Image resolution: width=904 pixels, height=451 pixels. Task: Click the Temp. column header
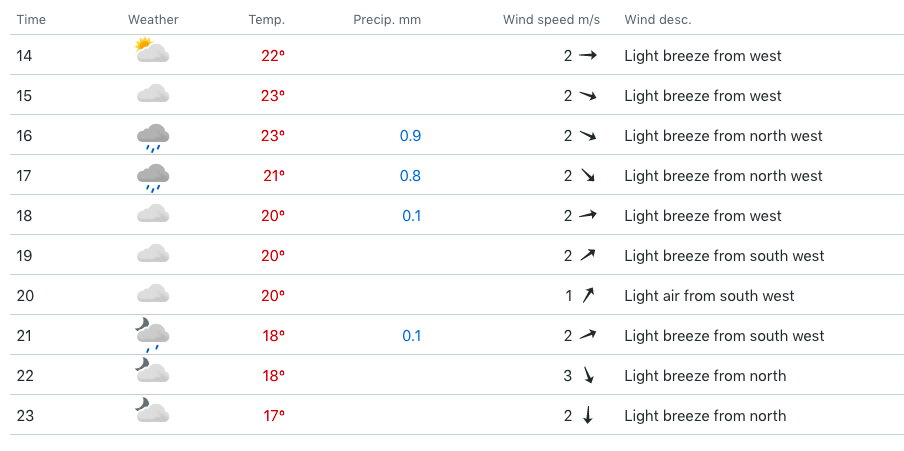(267, 20)
